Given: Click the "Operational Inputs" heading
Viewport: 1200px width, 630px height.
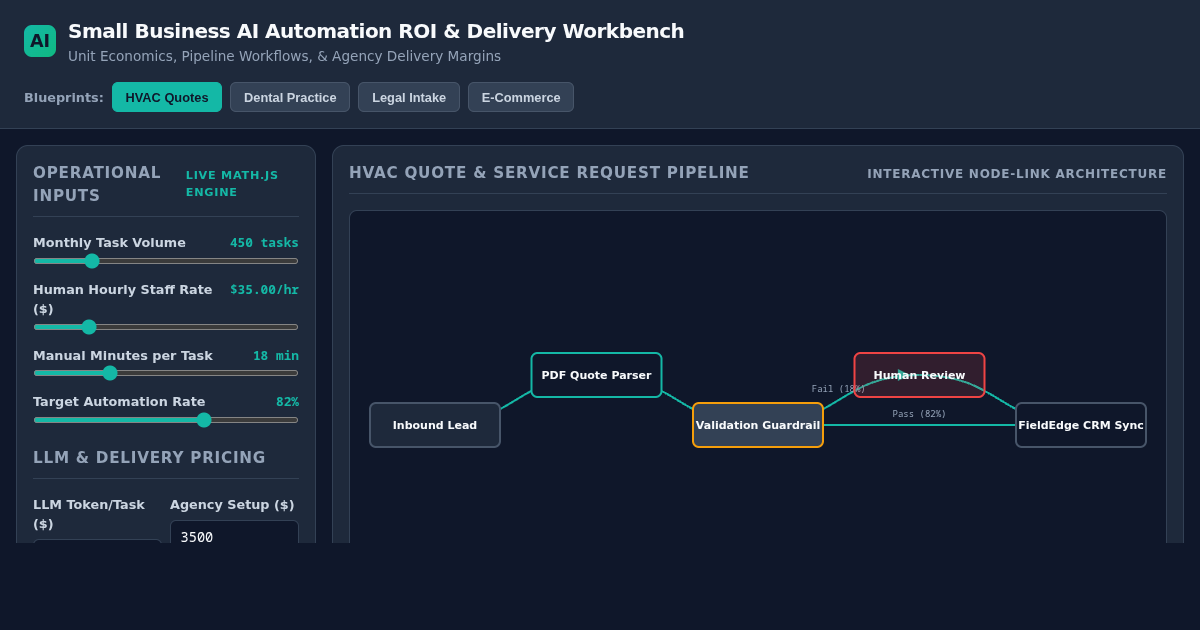Looking at the screenshot, I should point(97,184).
